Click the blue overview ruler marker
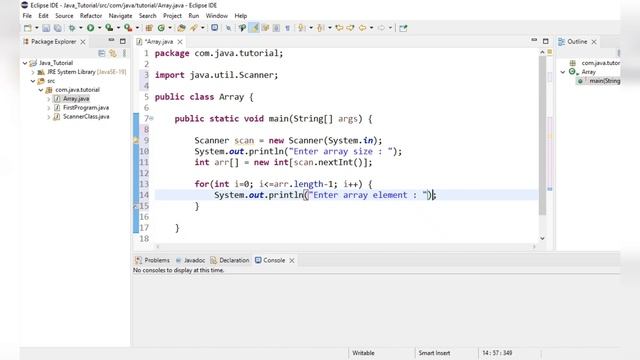This screenshot has width=640, height=360. [x=550, y=189]
